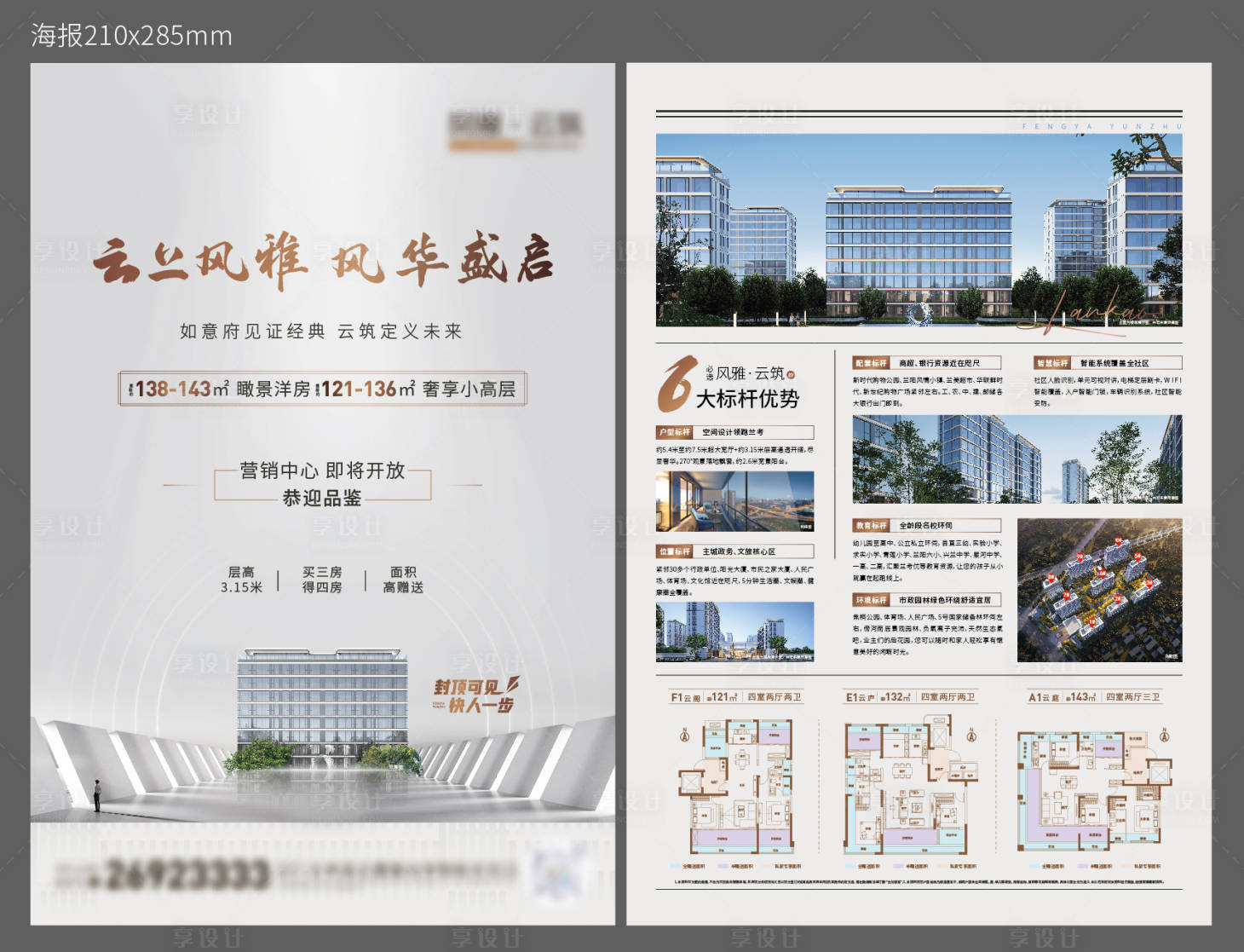
Task: Select the interior living room image
Action: click(x=734, y=501)
